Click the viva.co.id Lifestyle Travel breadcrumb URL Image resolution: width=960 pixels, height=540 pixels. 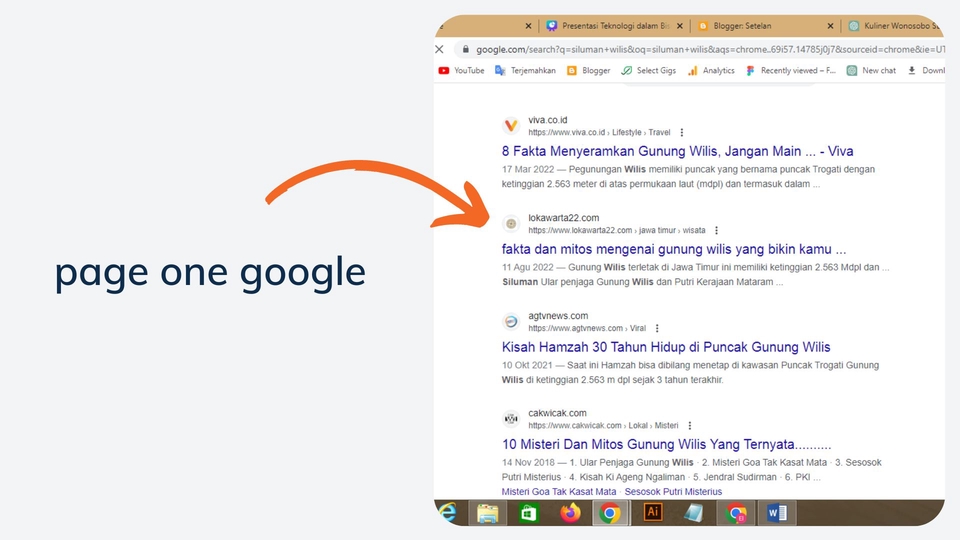tap(599, 132)
